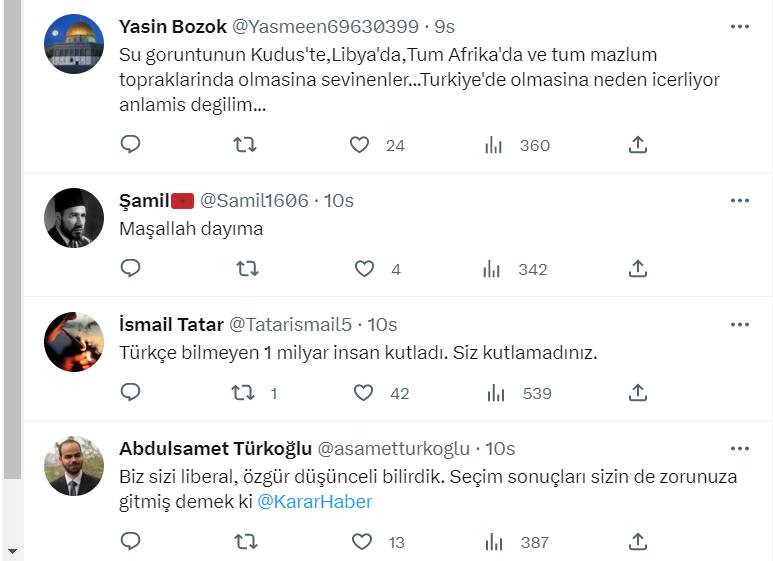Share Abdulsamet Türkoğlu's tweet
773x561 pixels.
pos(638,542)
